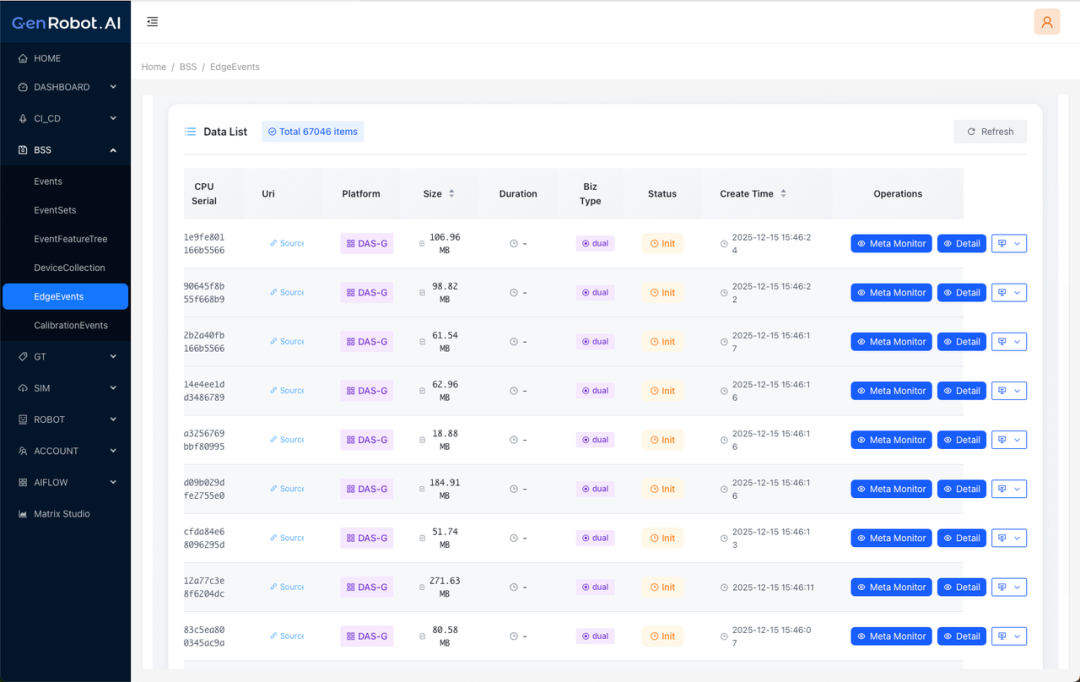Select CalibrationEvents in the sidebar
The image size is (1080, 682).
pyautogui.click(x=71, y=326)
